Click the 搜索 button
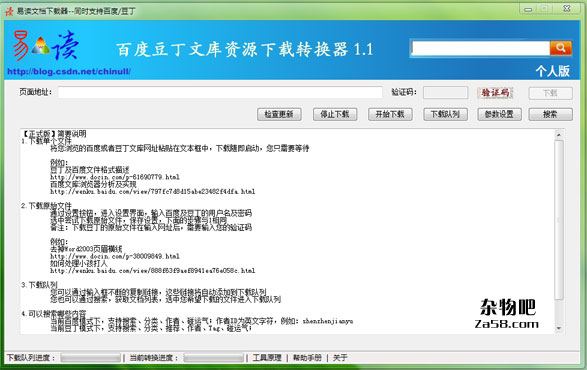This screenshot has height=370, width=587. [x=551, y=114]
